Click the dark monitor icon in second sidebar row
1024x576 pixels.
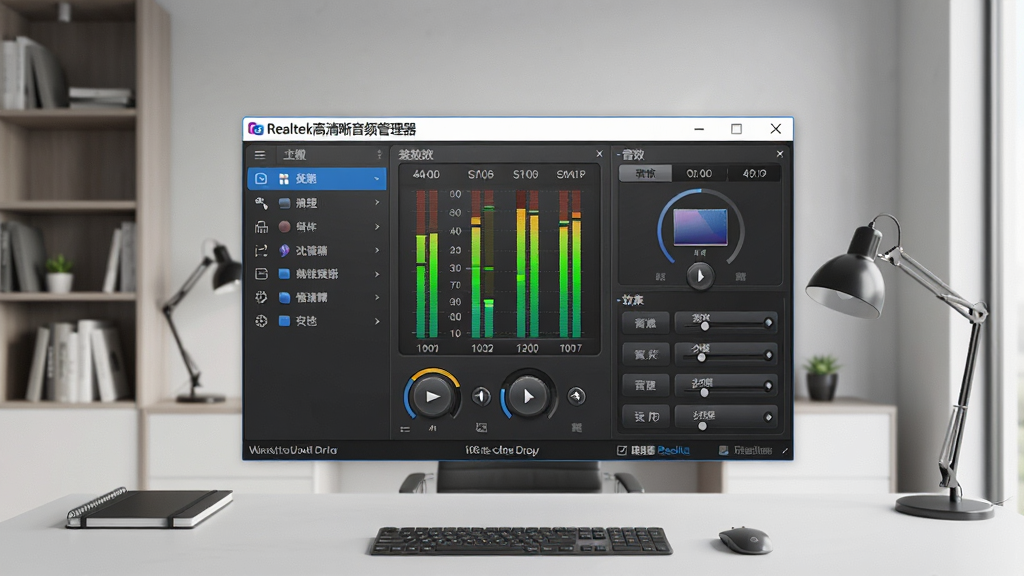[x=284, y=203]
